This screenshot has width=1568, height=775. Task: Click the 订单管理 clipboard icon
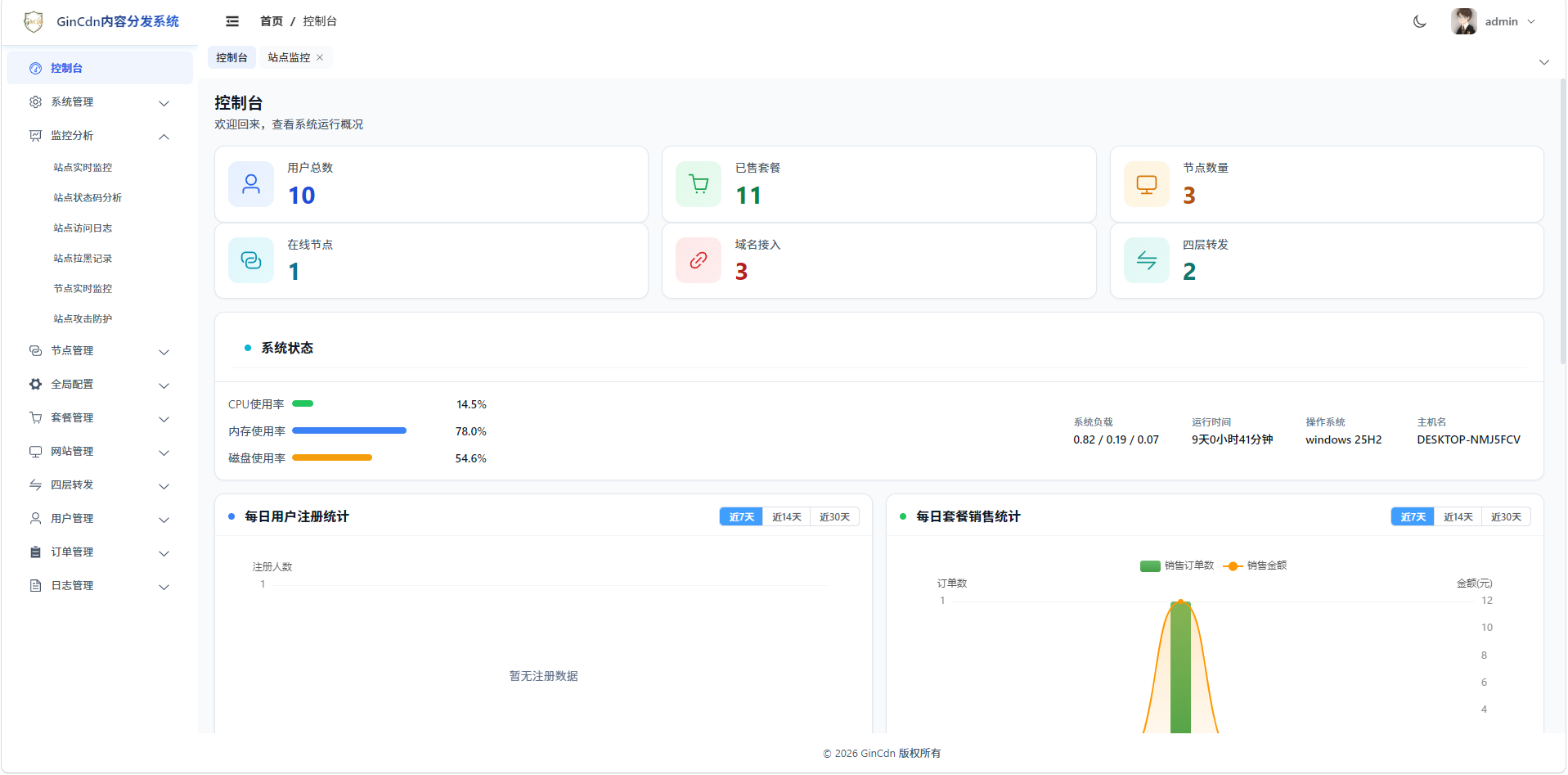[x=35, y=552]
